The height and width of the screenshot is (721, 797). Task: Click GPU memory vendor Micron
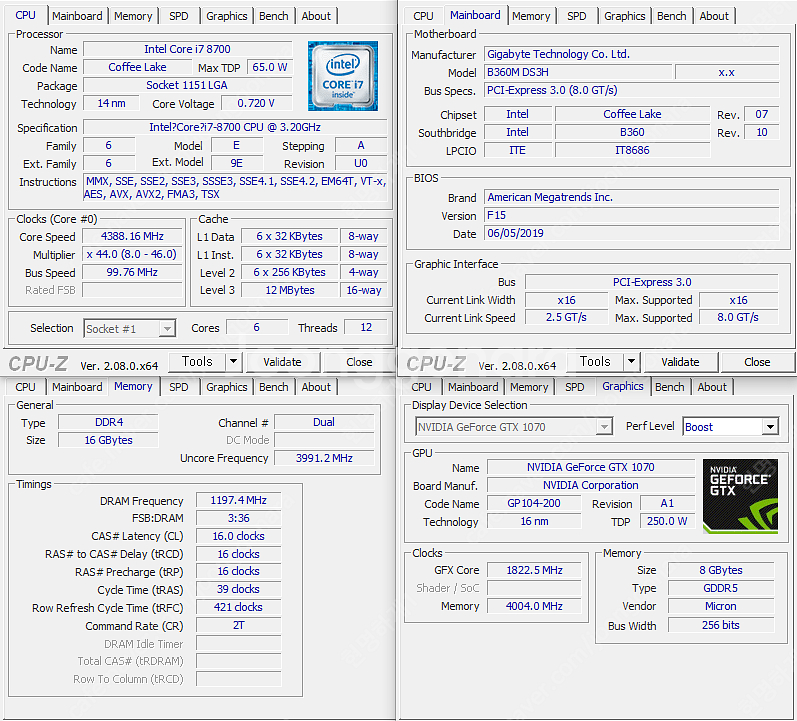[721, 606]
